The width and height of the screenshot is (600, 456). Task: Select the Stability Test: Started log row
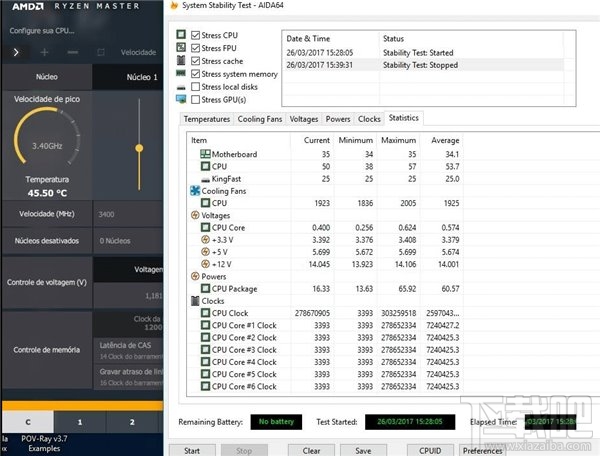pyautogui.click(x=423, y=53)
